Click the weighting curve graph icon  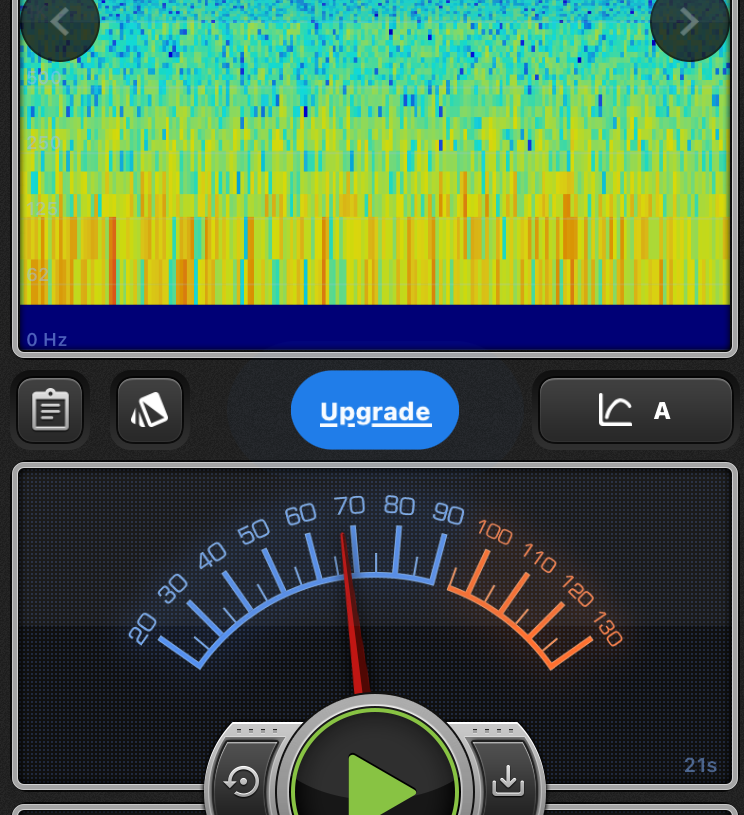point(615,410)
